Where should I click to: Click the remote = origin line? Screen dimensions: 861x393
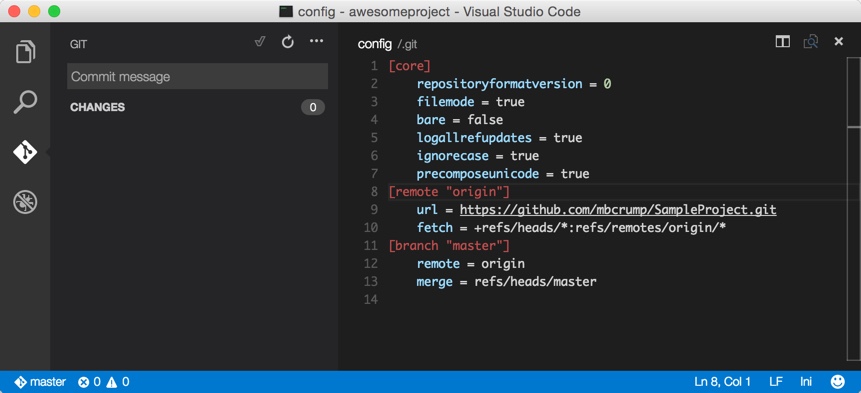(x=471, y=263)
